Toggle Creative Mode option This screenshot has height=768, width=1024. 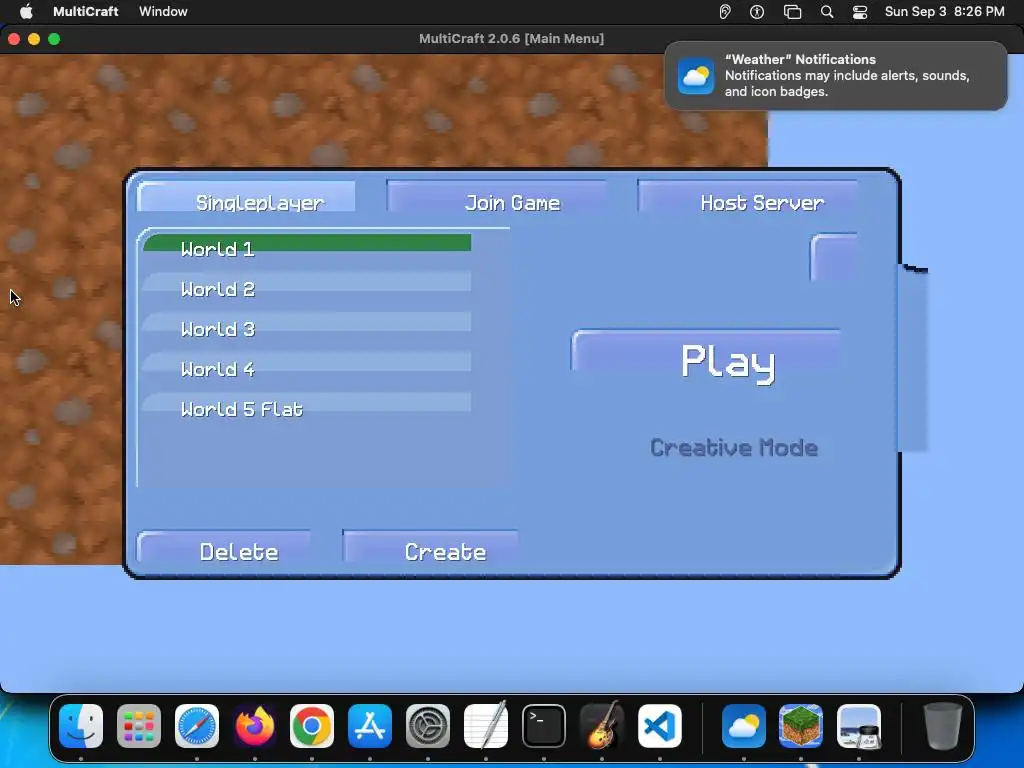(734, 447)
